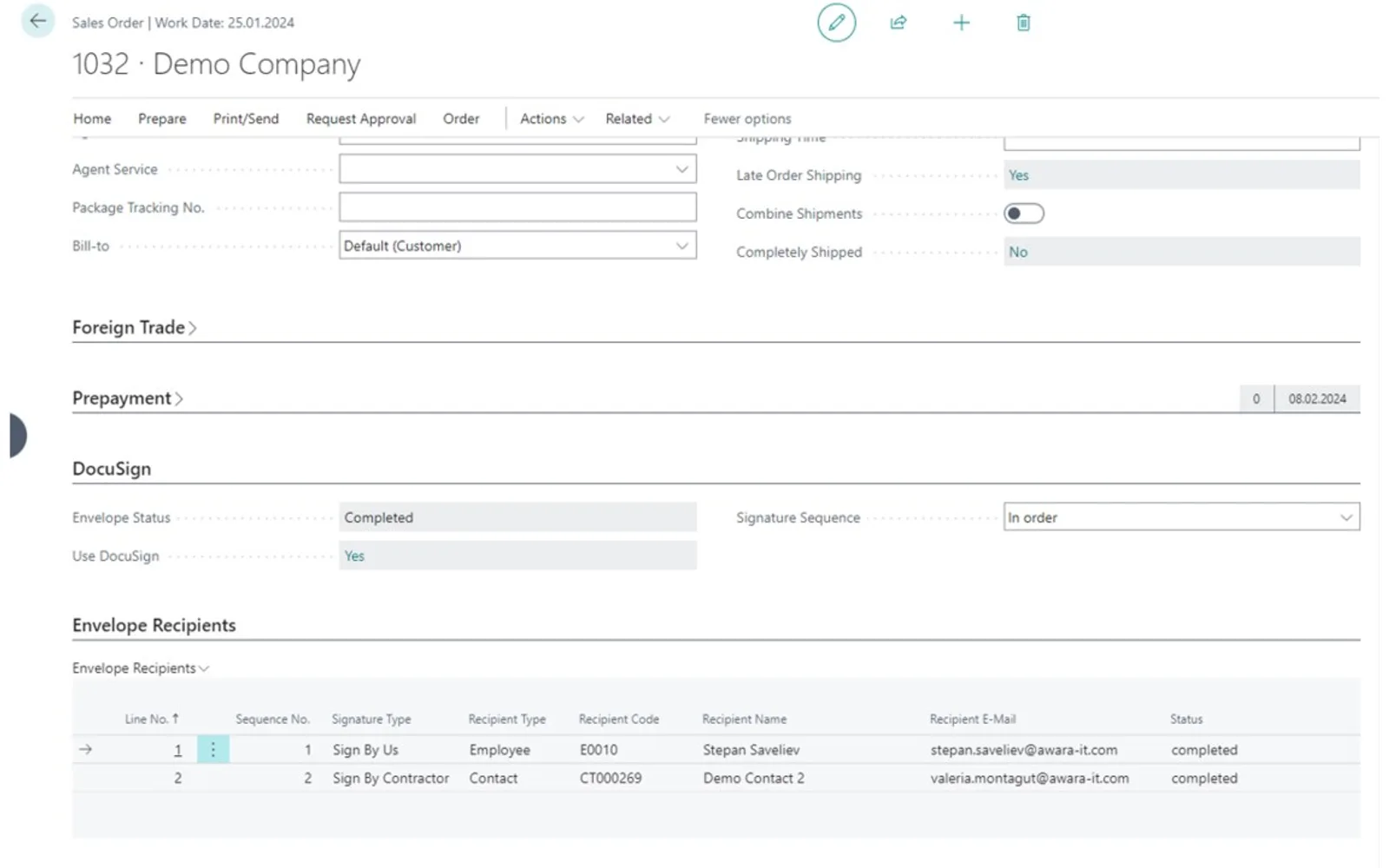Screen dimensions: 1389x868
Task: Select the Home tab
Action: point(92,119)
